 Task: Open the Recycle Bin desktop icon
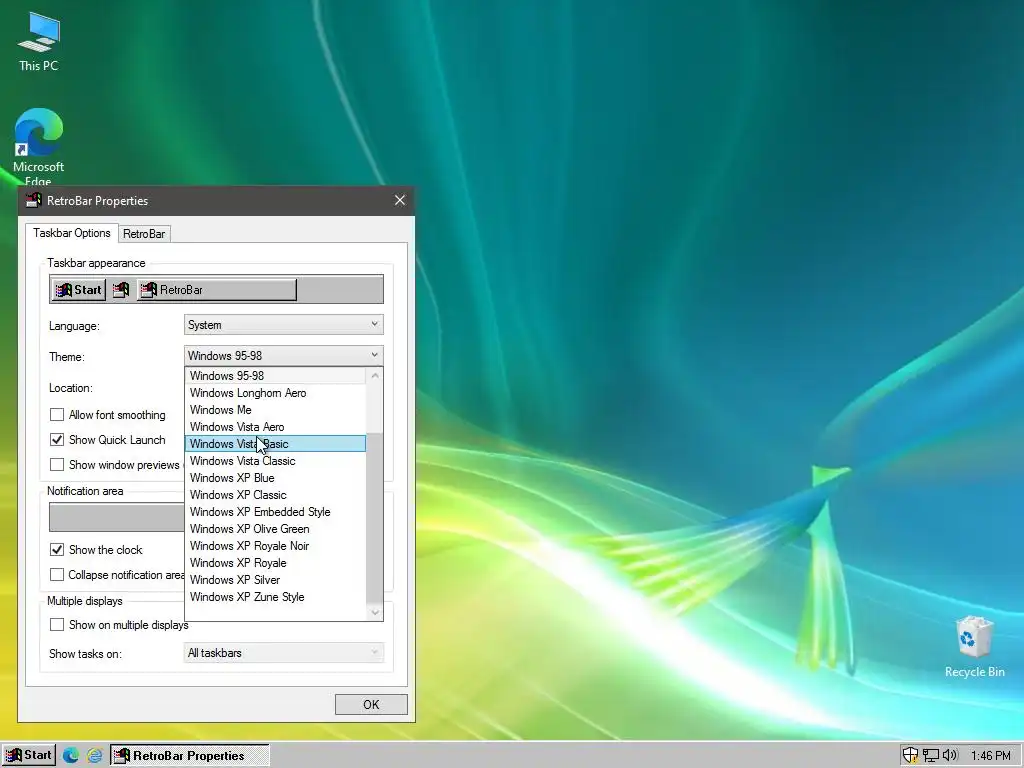click(x=974, y=647)
